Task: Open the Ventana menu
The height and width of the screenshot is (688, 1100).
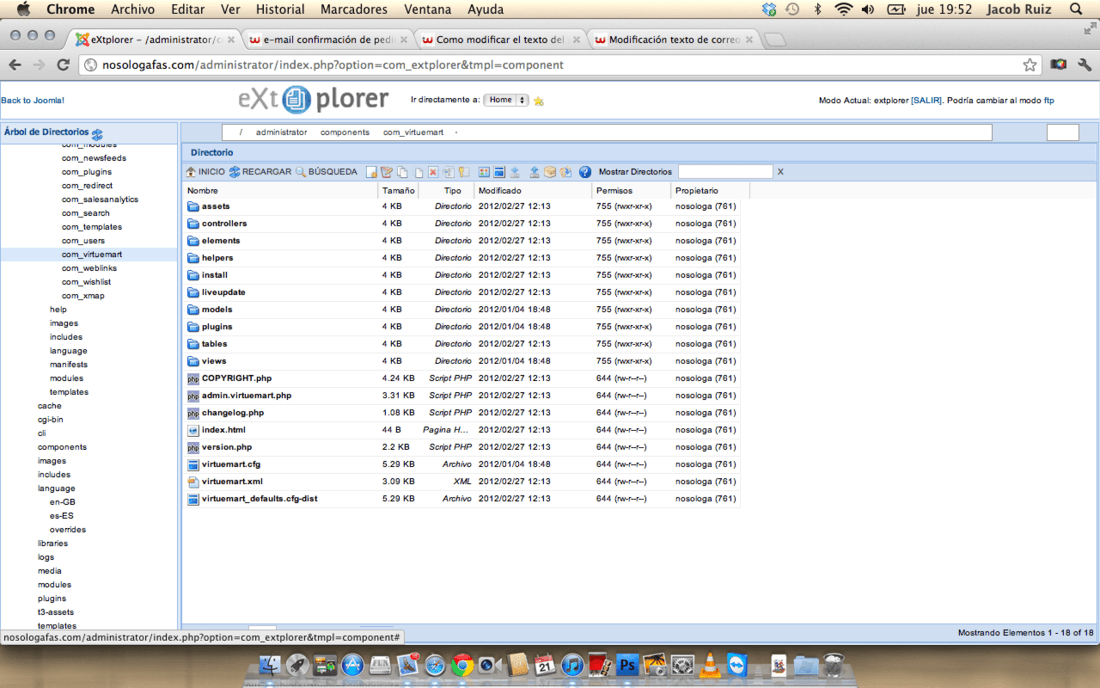Action: [427, 9]
